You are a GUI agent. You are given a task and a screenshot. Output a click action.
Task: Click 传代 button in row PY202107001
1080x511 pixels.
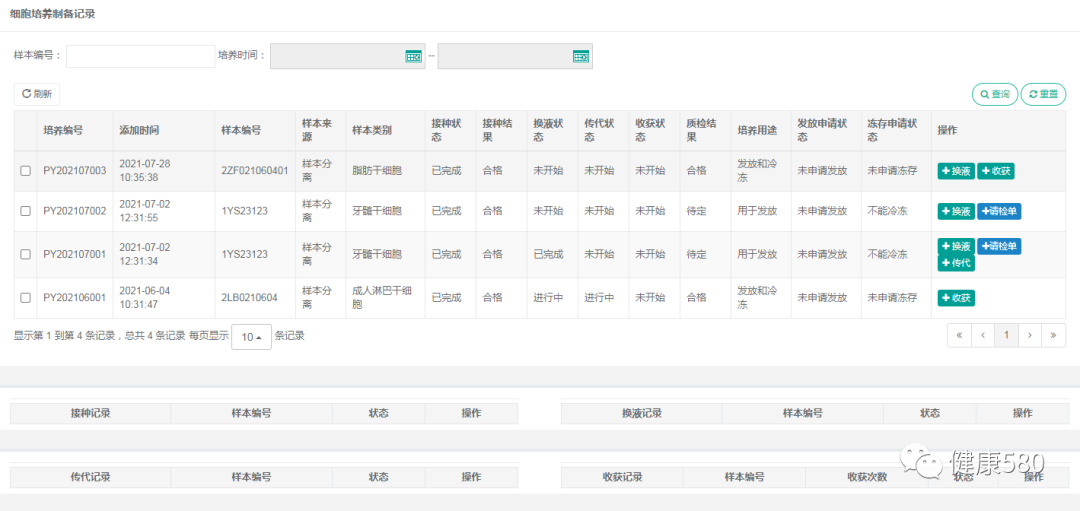click(x=956, y=263)
